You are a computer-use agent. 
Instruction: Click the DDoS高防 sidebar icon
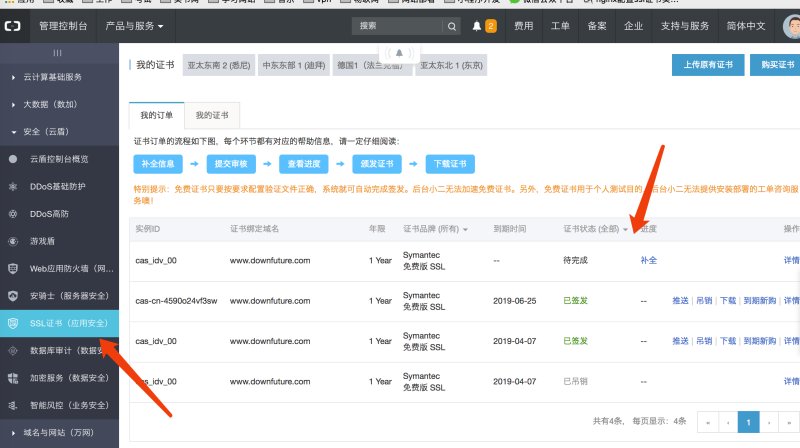pos(13,214)
